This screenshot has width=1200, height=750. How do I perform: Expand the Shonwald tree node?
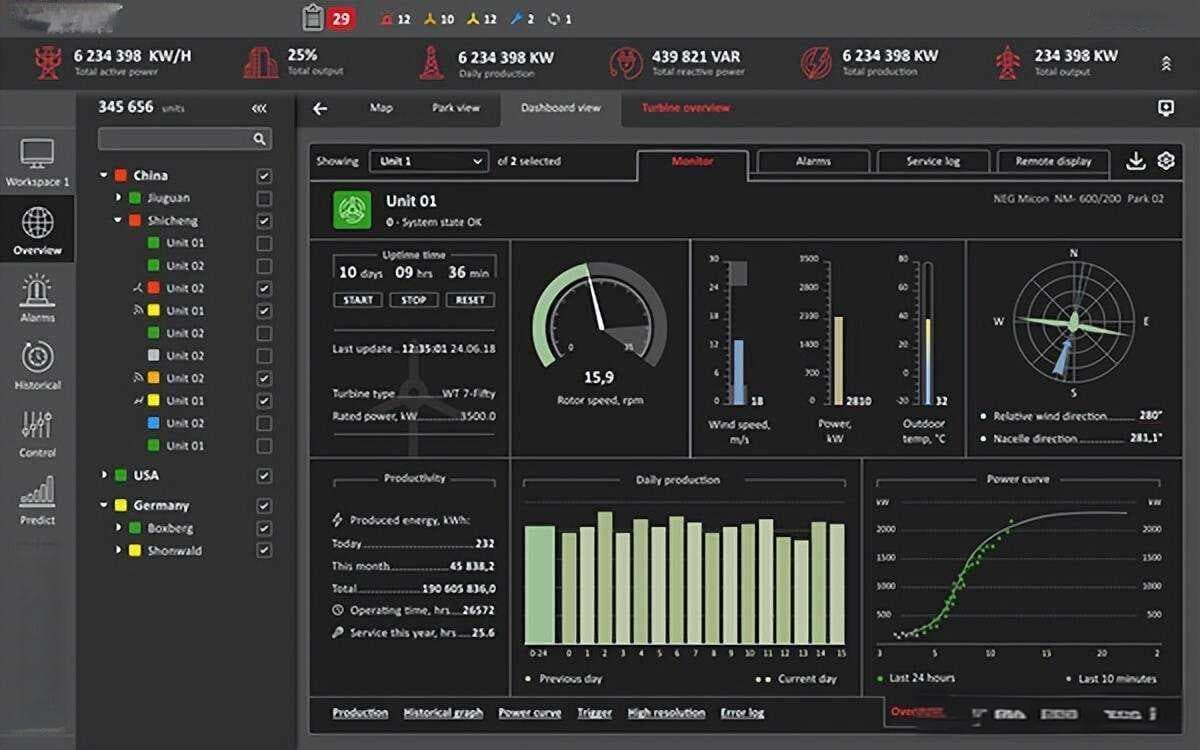click(118, 551)
